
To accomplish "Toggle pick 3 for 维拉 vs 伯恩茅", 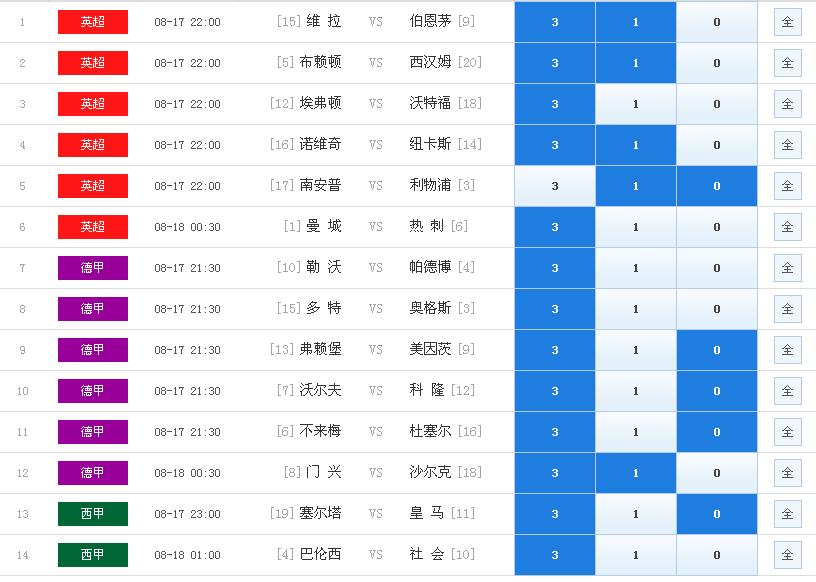I will point(555,22).
